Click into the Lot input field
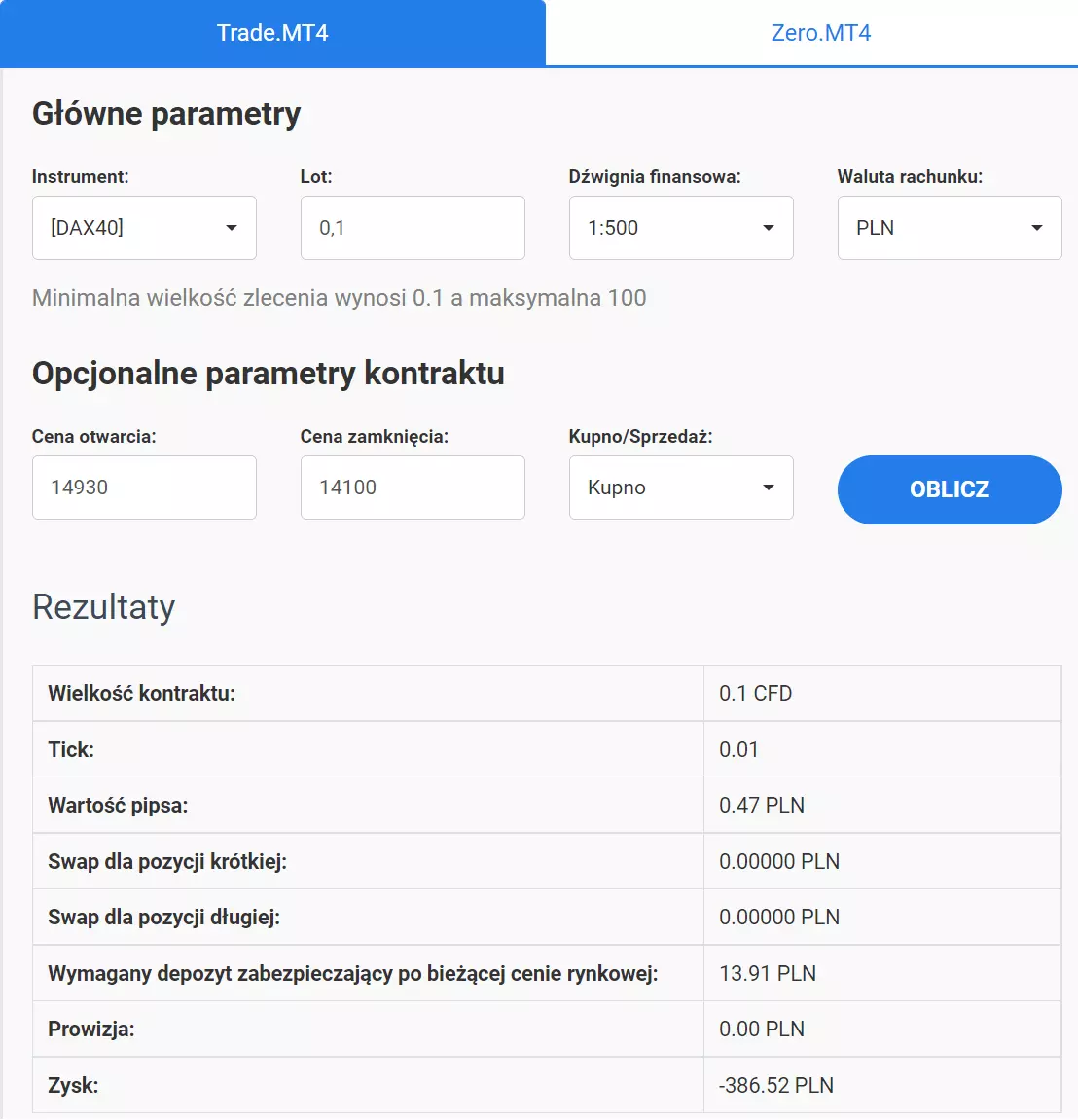 [x=413, y=228]
